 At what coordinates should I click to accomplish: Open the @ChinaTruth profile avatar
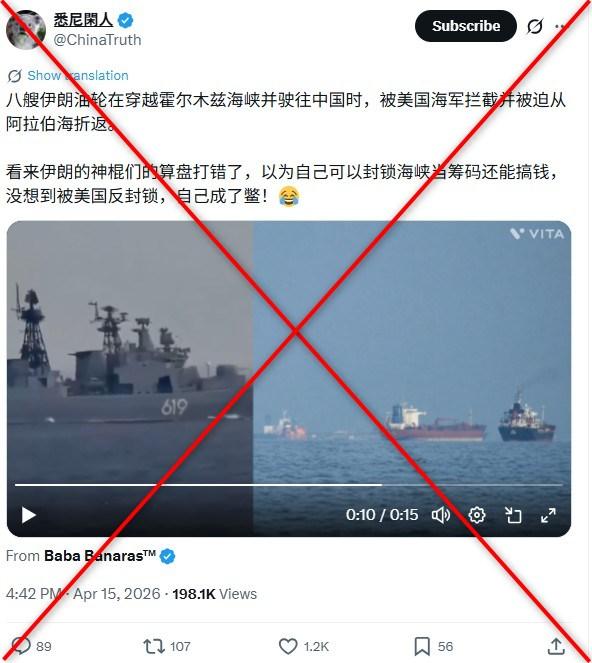click(x=26, y=30)
